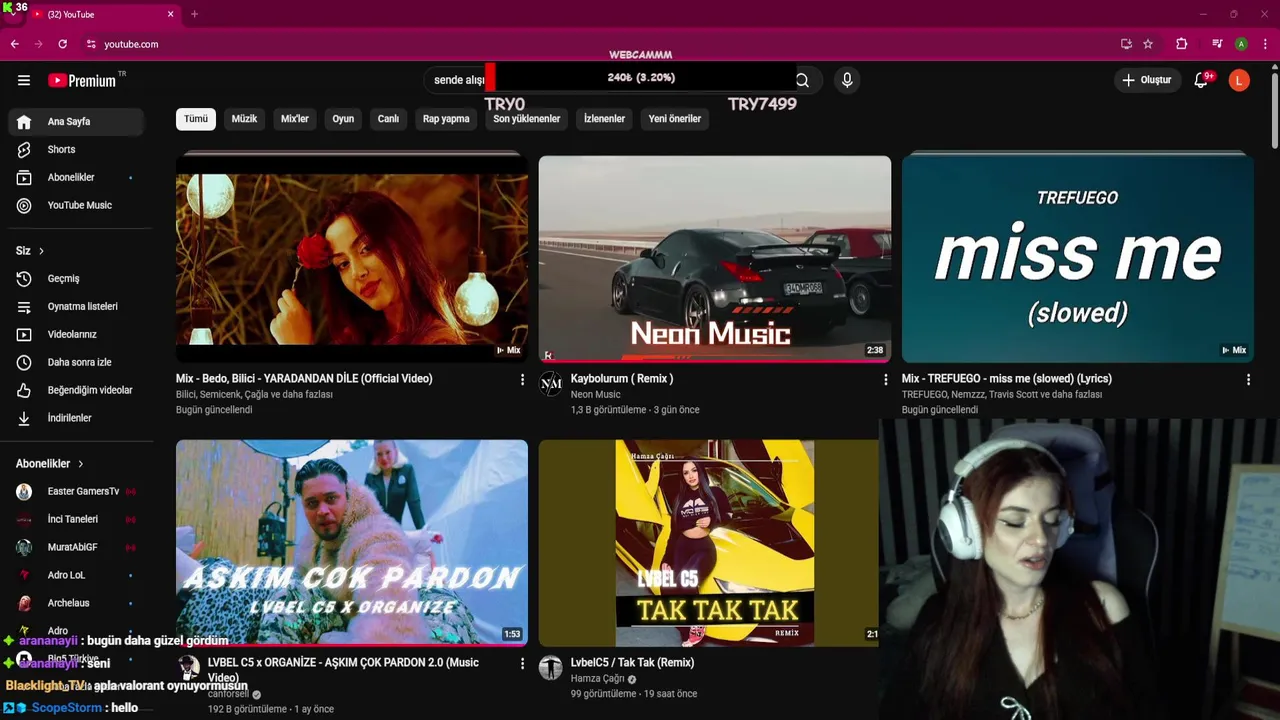
Task: Open Daha sonra izle list
Action: [x=77, y=362]
